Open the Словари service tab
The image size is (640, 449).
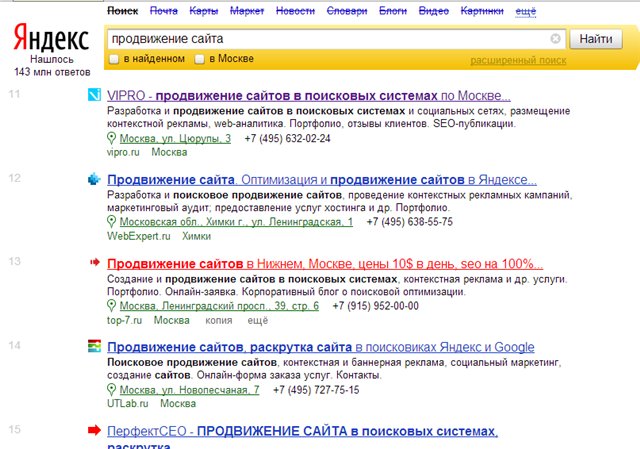pyautogui.click(x=347, y=11)
